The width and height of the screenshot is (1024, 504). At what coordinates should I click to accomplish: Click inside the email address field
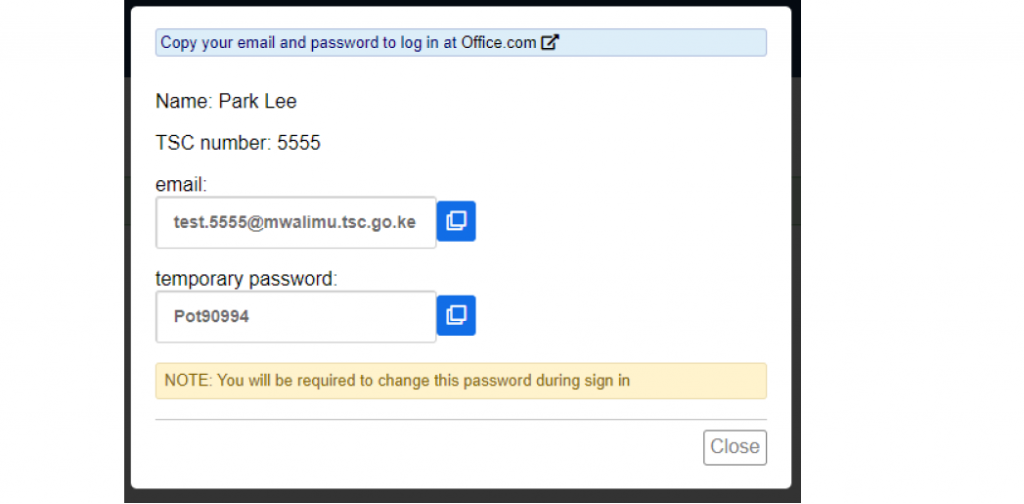[x=295, y=222]
